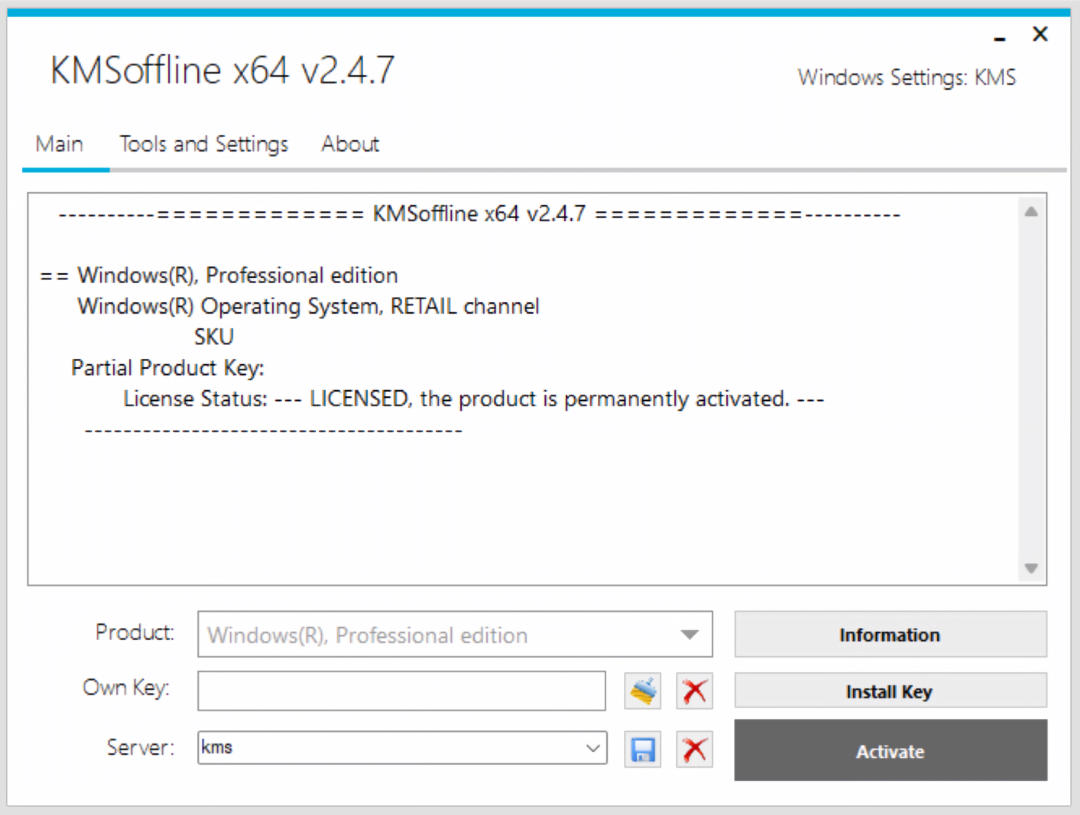Expand the Product dropdown list
The image size is (1080, 815).
[x=689, y=635]
